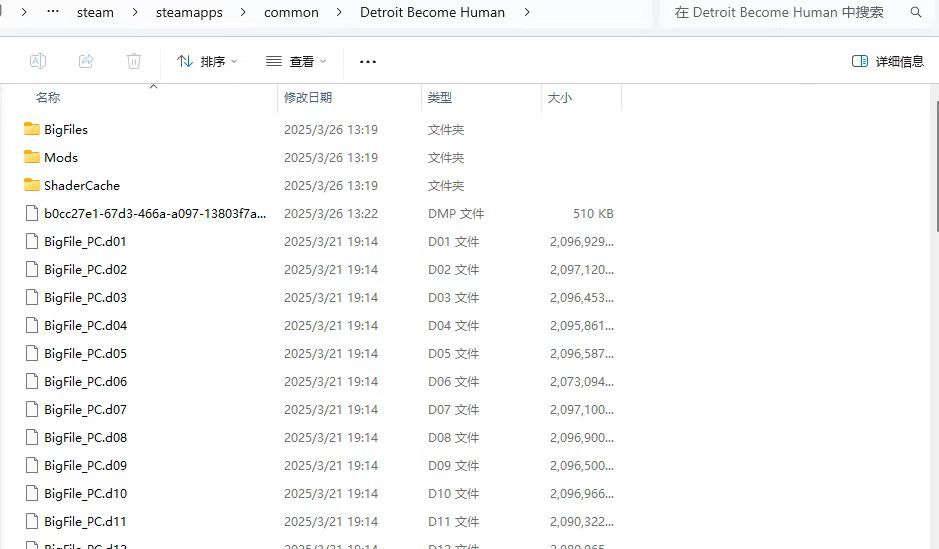Click the BigFile_PC.d06 file name
The height and width of the screenshot is (549, 939).
tap(85, 382)
